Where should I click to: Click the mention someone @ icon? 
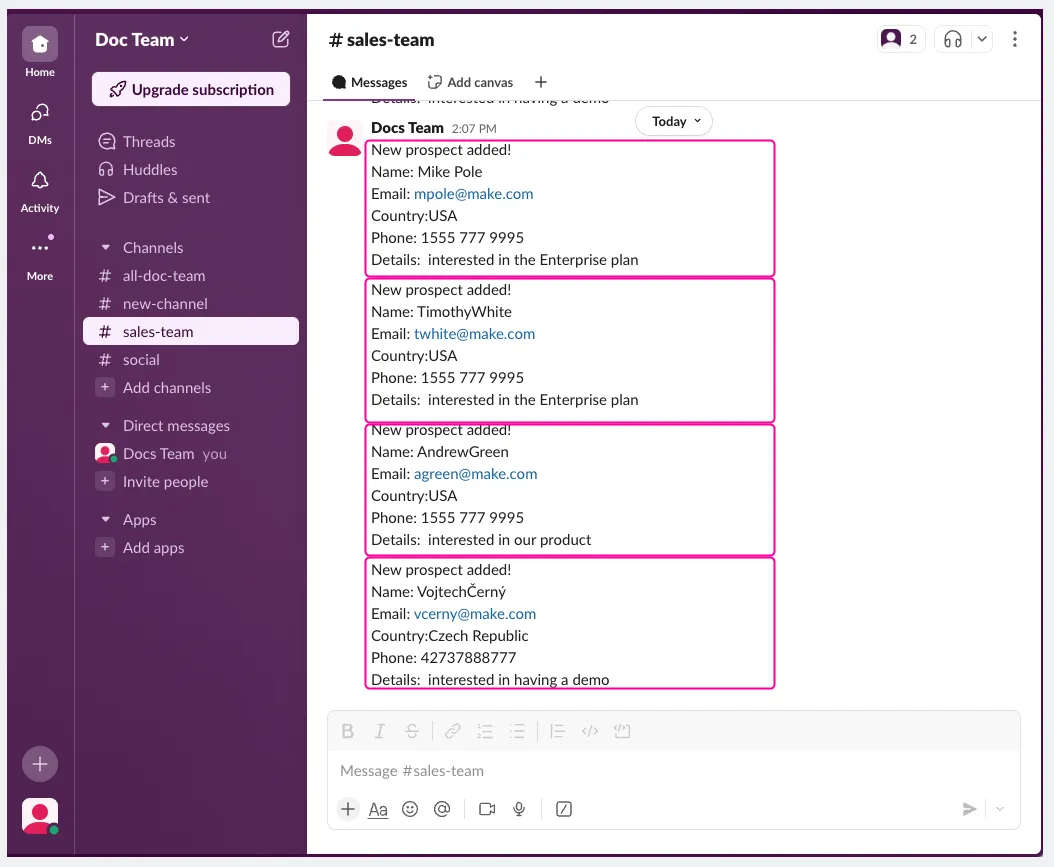442,809
